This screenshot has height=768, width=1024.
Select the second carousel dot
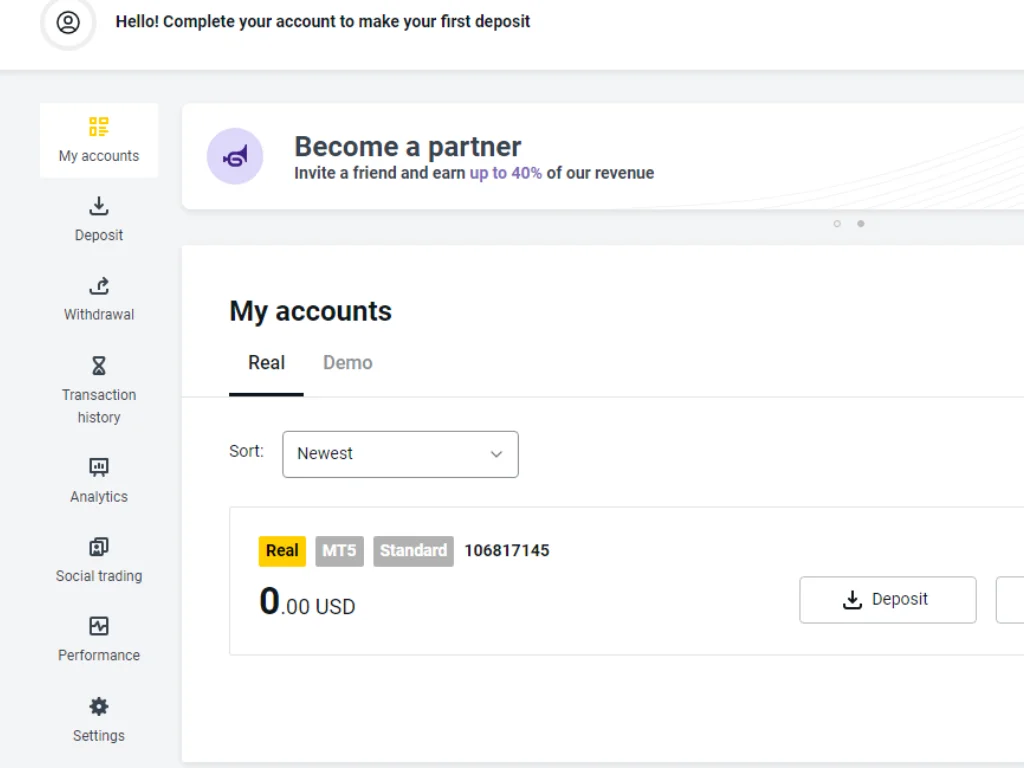click(x=861, y=224)
